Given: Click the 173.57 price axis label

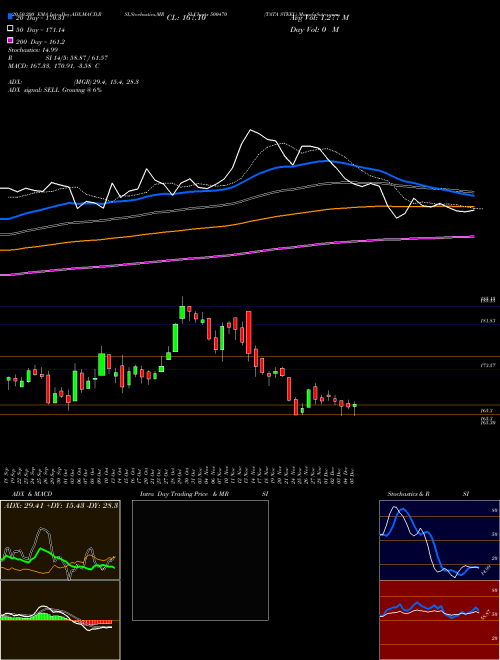Looking at the screenshot, I should pos(487,366).
